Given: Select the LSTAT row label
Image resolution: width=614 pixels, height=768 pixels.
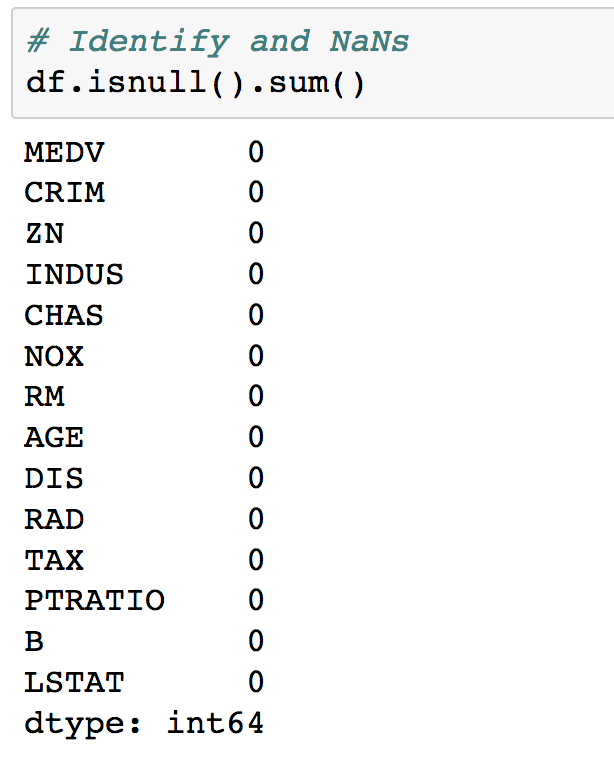Looking at the screenshot, I should [x=74, y=682].
